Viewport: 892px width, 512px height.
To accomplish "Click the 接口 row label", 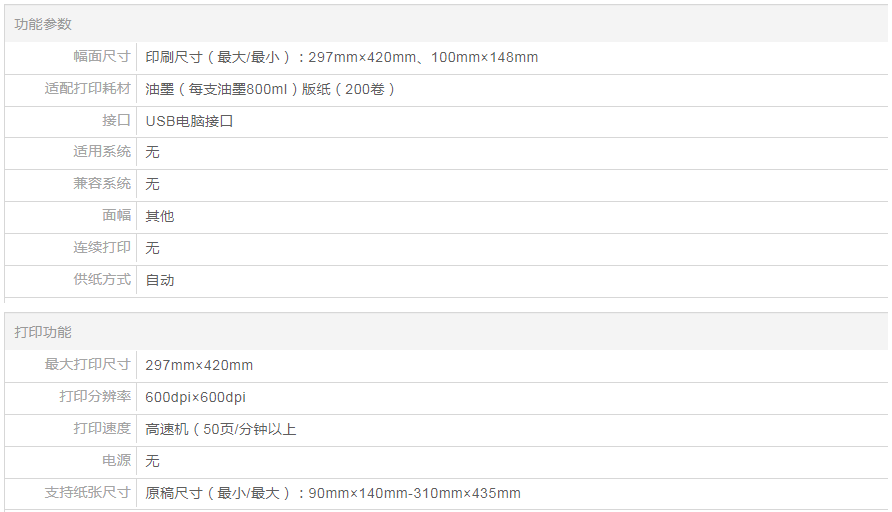I will click(x=116, y=121).
